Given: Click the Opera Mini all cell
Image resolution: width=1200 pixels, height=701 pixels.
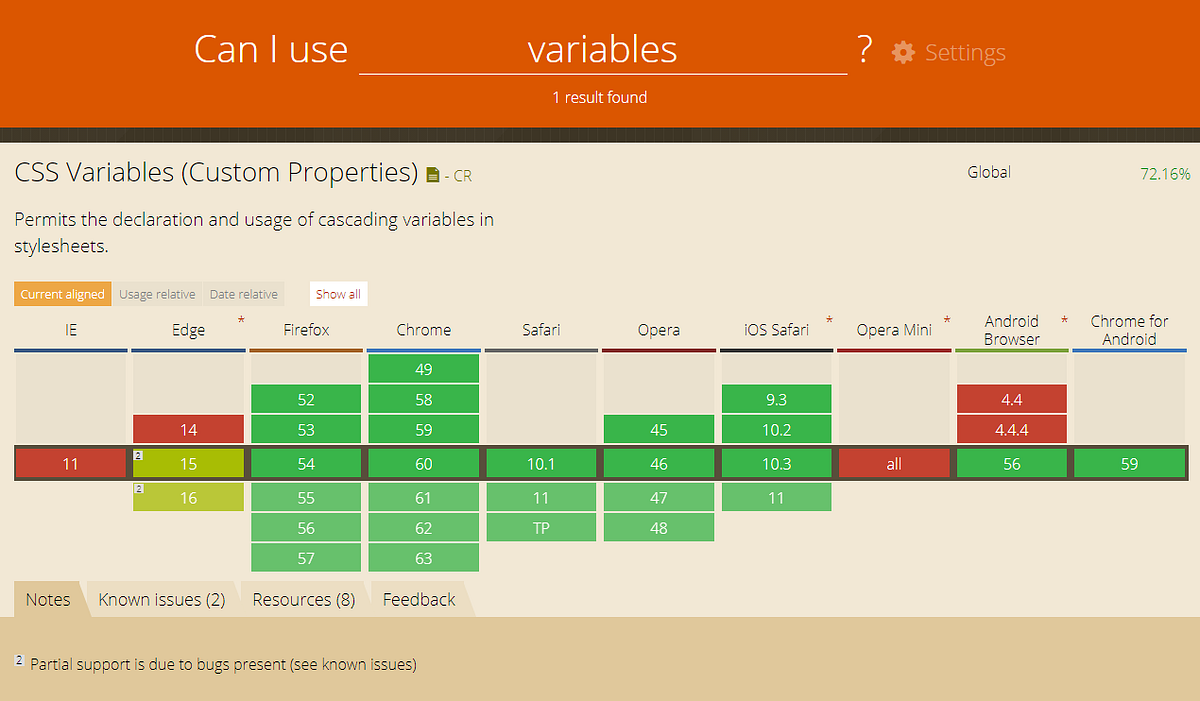Looking at the screenshot, I should click(x=894, y=463).
